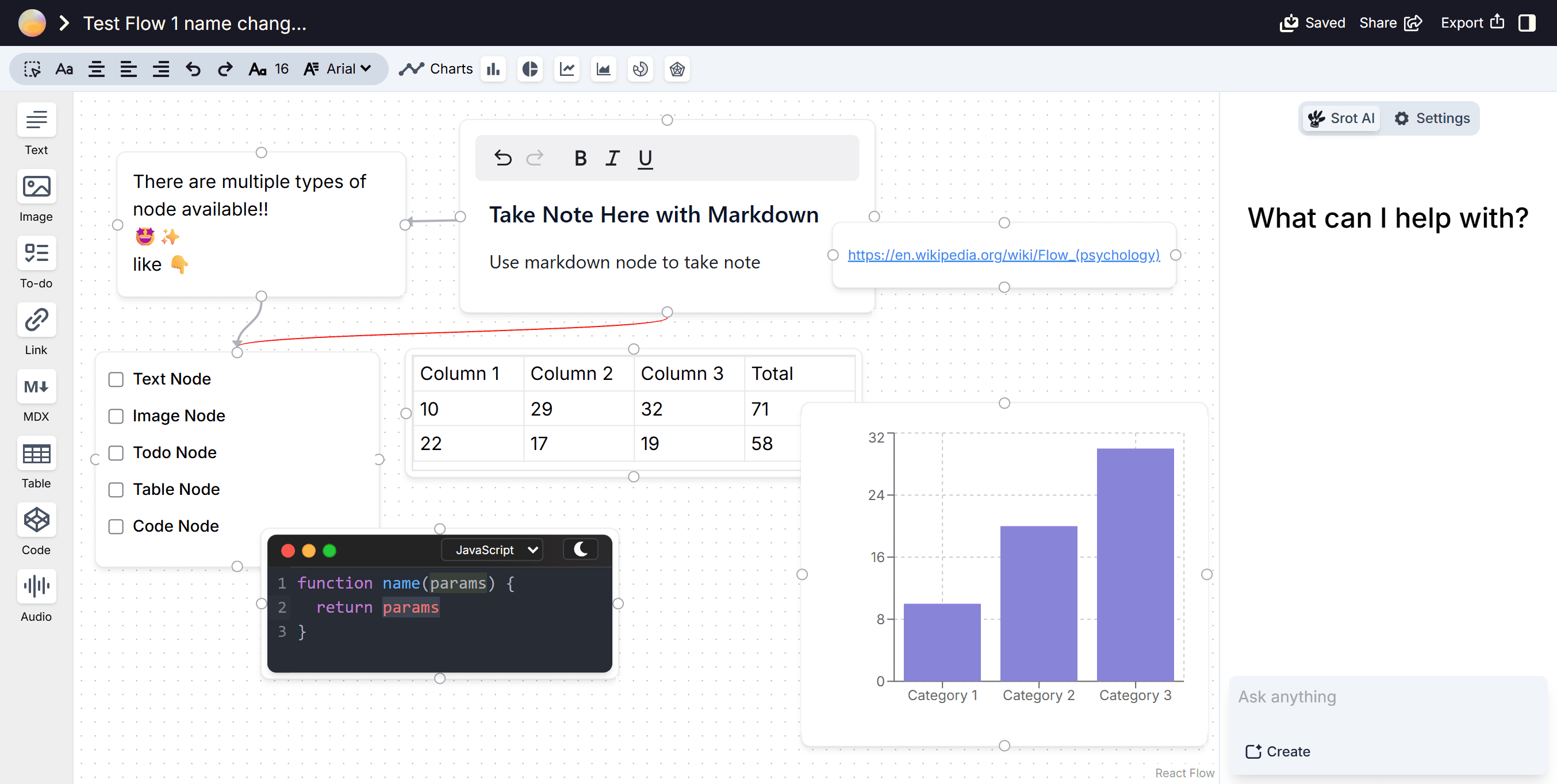Switch to the Settings tab
This screenshot has width=1557, height=784.
pos(1431,118)
